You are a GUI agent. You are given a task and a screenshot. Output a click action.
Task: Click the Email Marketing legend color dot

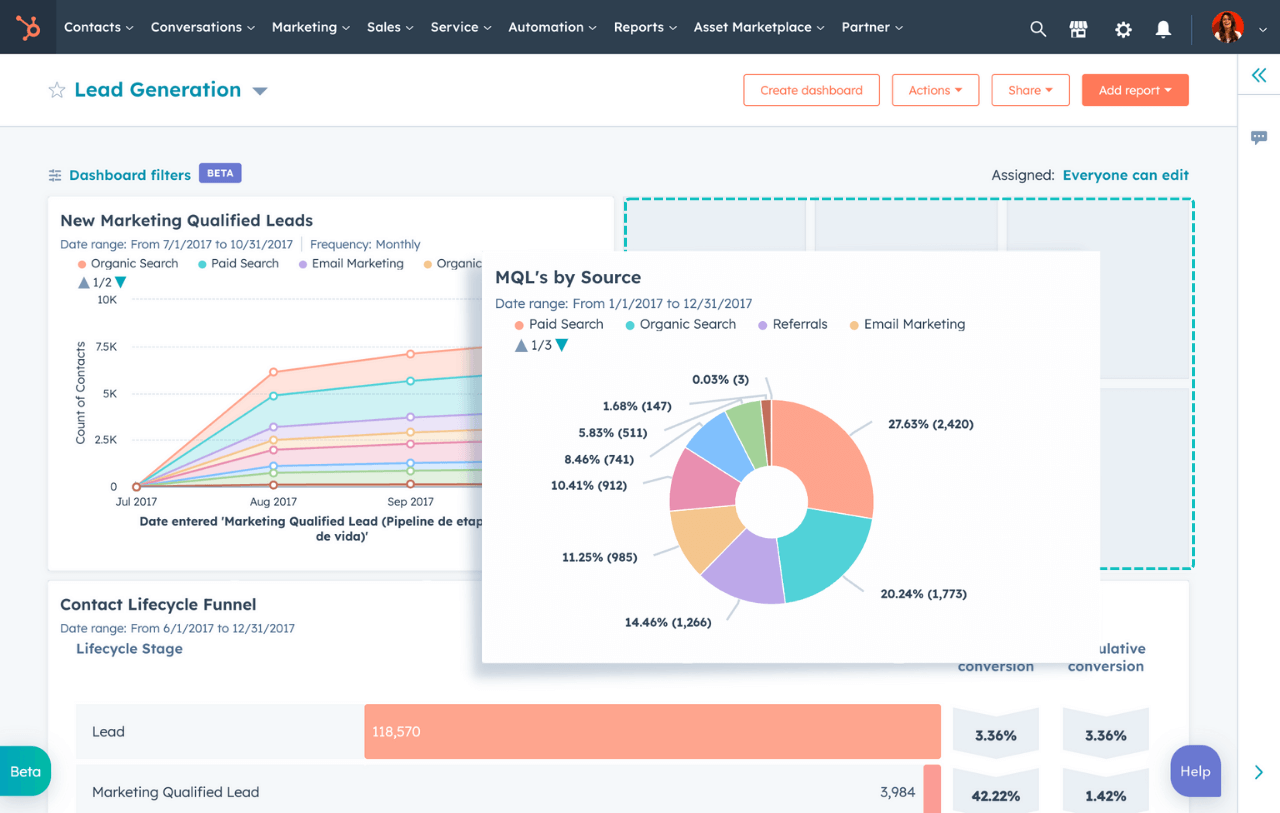(x=854, y=324)
